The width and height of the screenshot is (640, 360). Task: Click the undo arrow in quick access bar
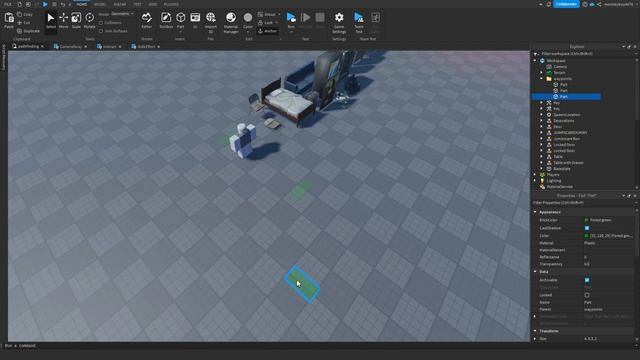tap(62, 4)
